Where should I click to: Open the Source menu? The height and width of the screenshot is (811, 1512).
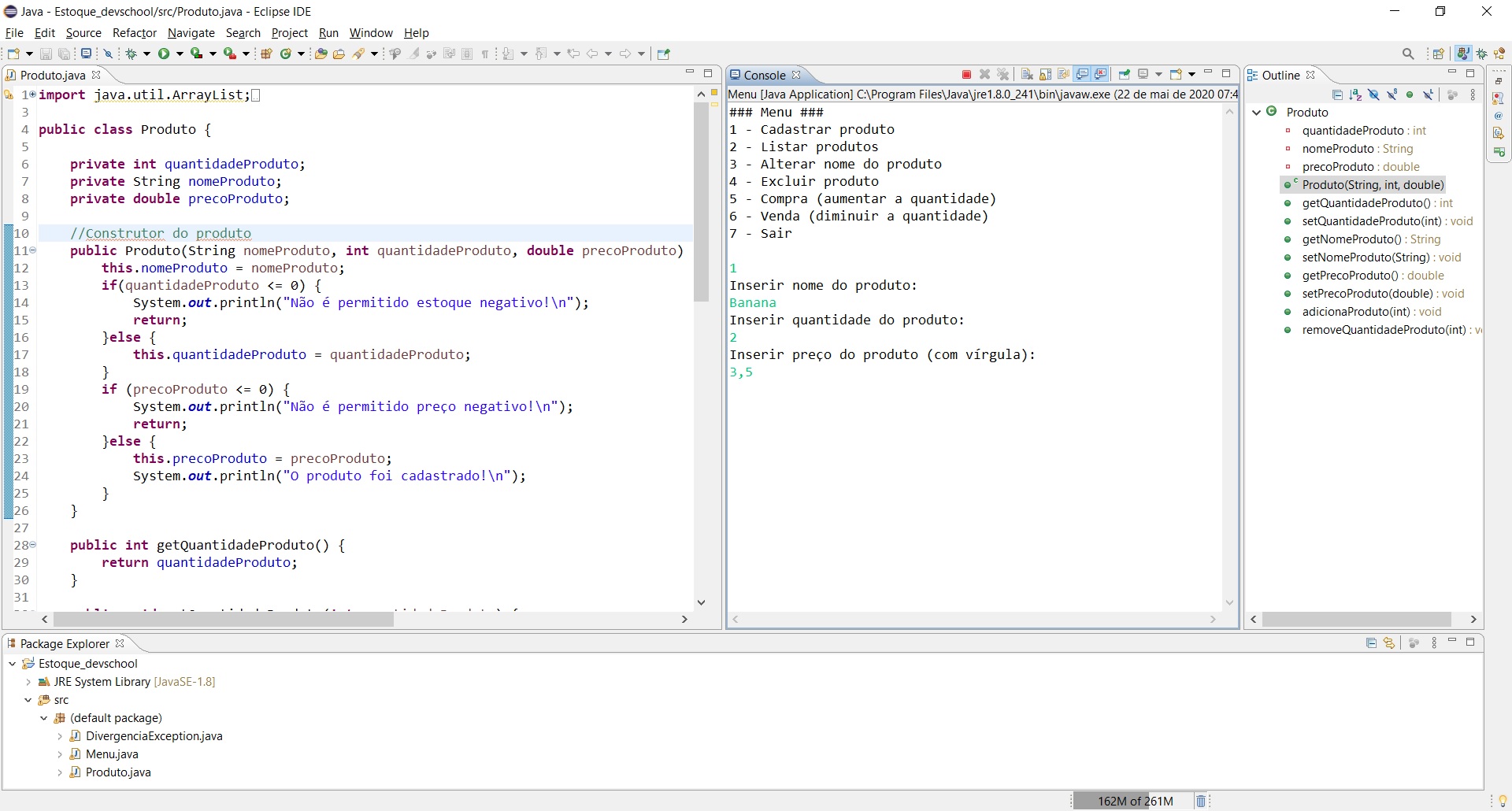tap(83, 33)
